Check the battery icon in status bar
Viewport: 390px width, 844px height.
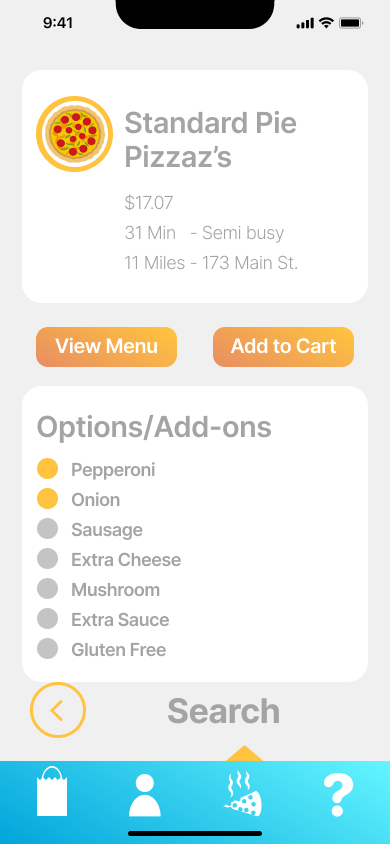351,23
